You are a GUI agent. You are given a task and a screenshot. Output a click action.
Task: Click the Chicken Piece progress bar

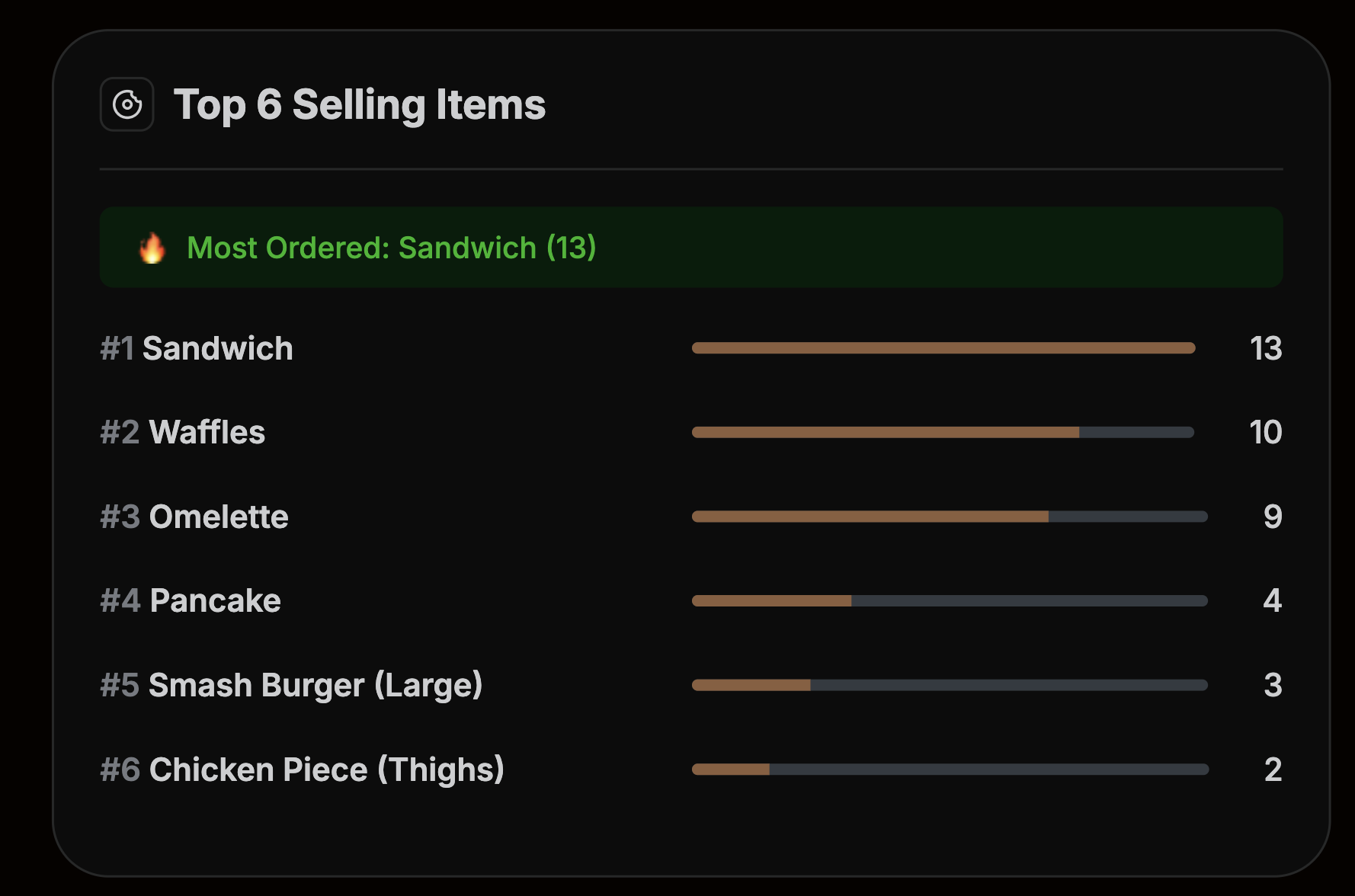(950, 770)
